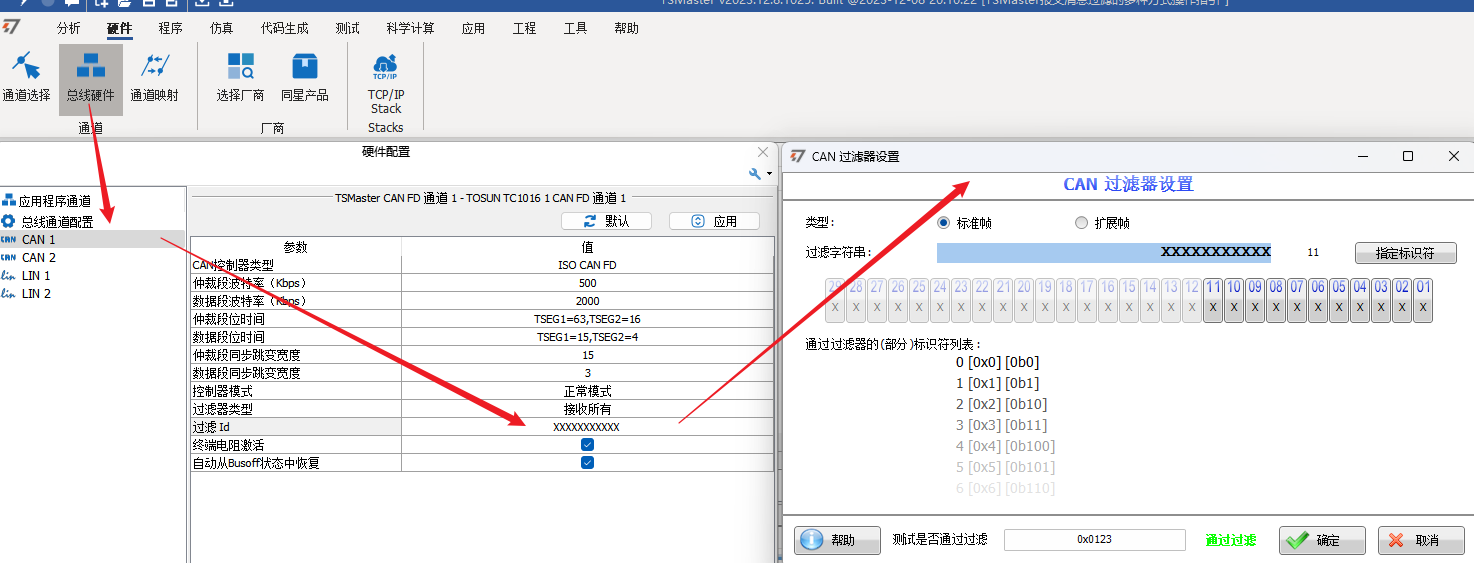Viewport: 1474px width, 563px height.
Task: Click the 帮助 help button in filter dialog
Action: pyautogui.click(x=837, y=540)
